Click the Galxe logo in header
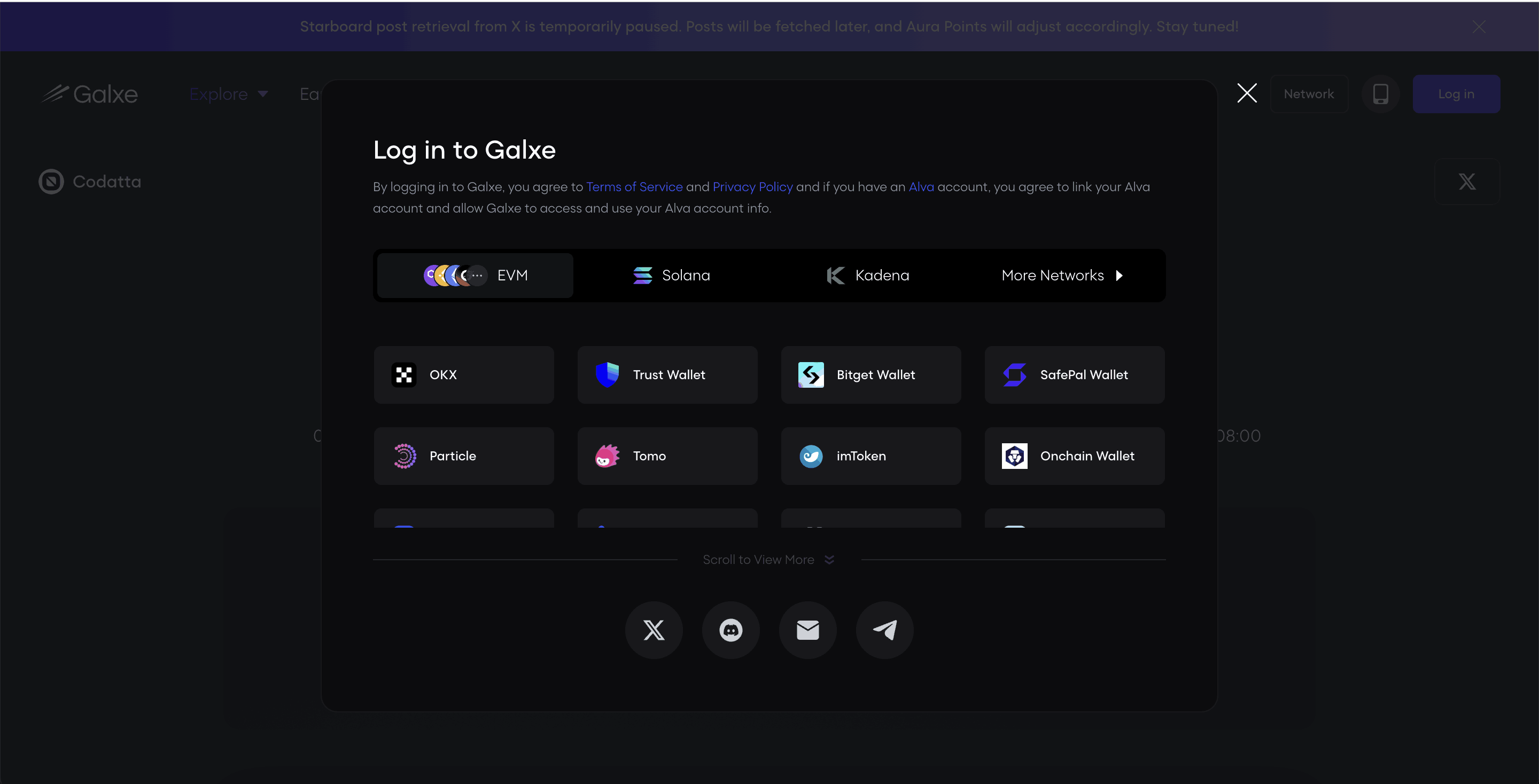The height and width of the screenshot is (784, 1539). tap(90, 94)
